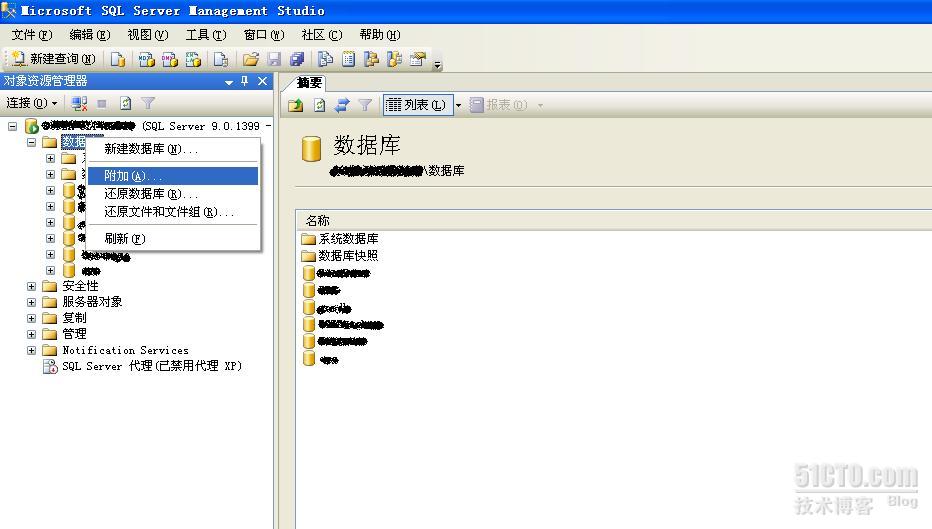Choose 刷新 from the context menu

click(173, 238)
